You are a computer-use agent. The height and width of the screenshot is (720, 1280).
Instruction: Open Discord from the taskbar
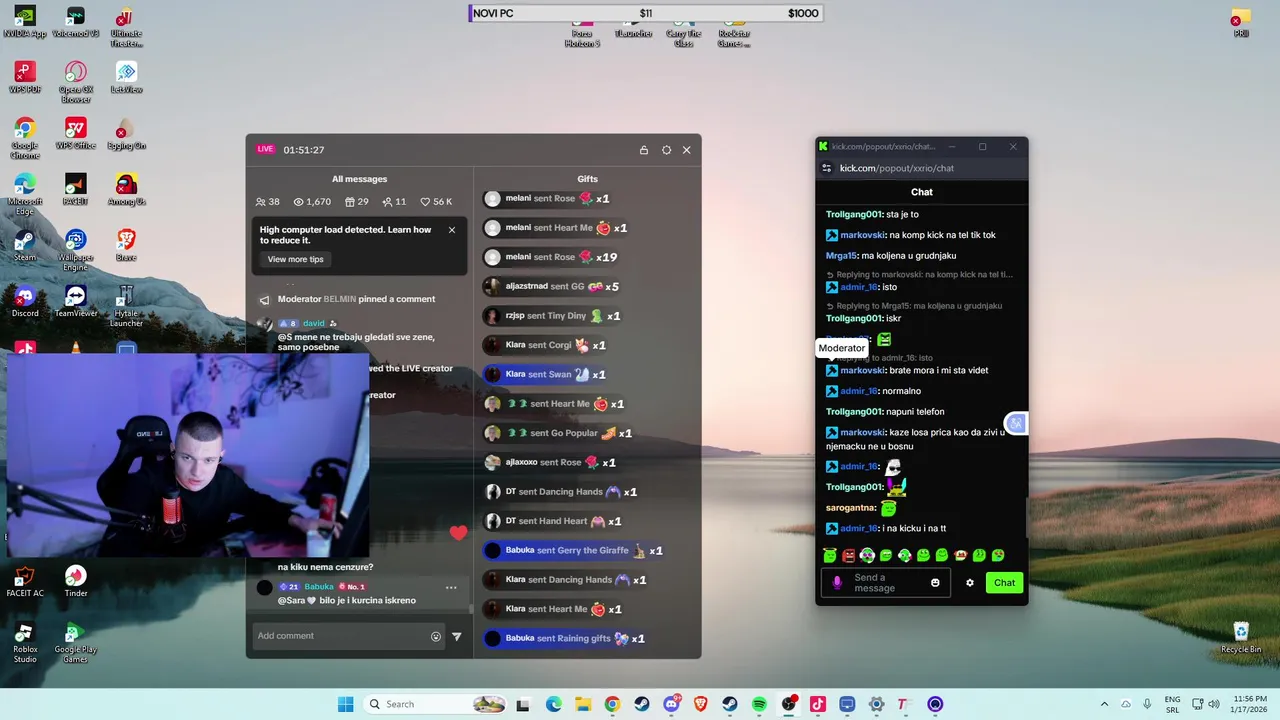pyautogui.click(x=671, y=704)
